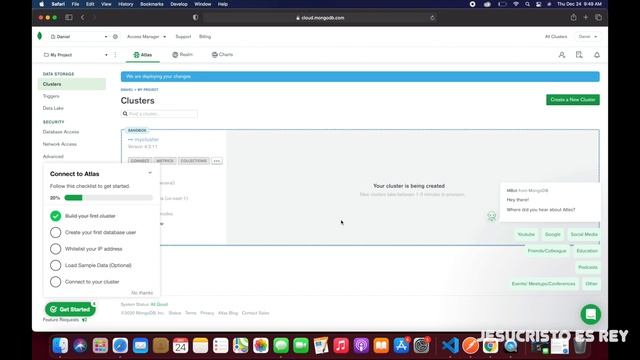Image resolution: width=640 pixels, height=360 pixels.
Task: Open Messages from the dock
Action: click(281, 346)
